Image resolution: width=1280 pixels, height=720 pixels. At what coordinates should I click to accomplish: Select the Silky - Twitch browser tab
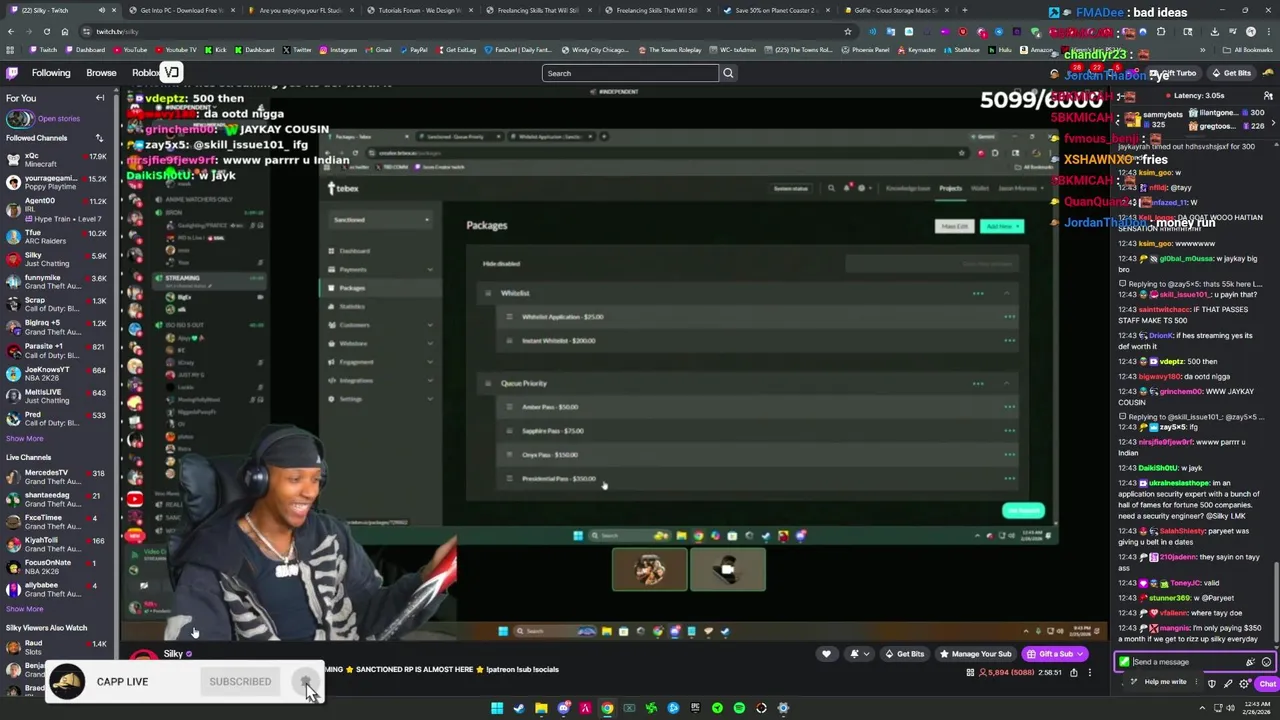62,10
